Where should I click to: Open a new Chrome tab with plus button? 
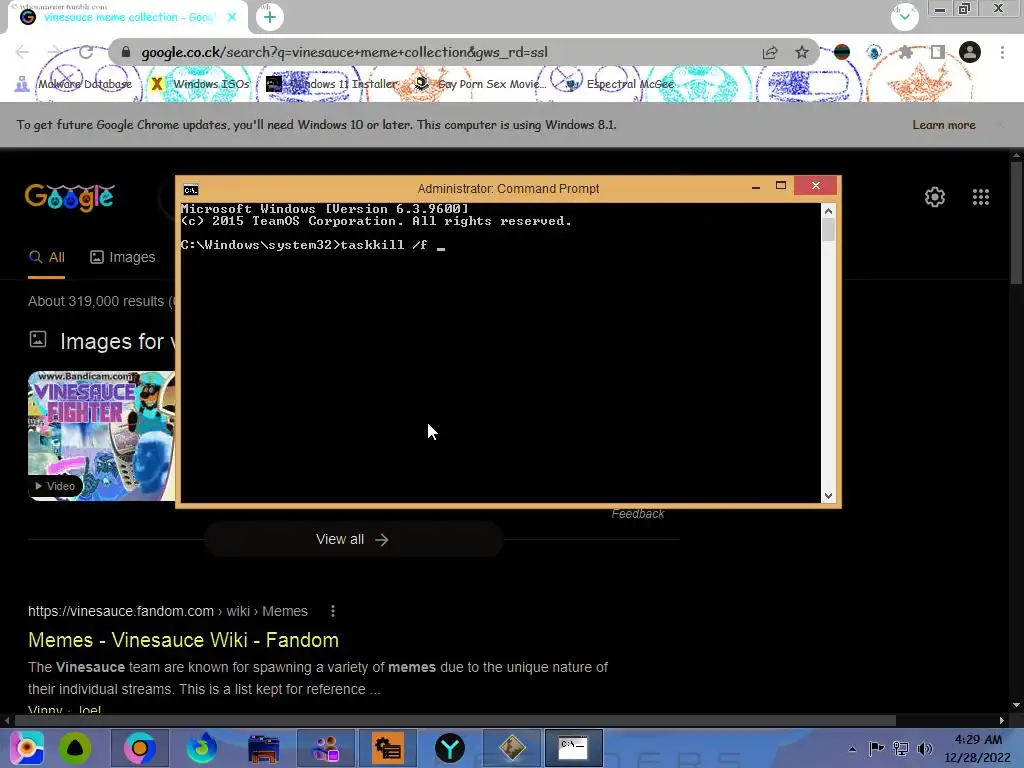point(270,18)
